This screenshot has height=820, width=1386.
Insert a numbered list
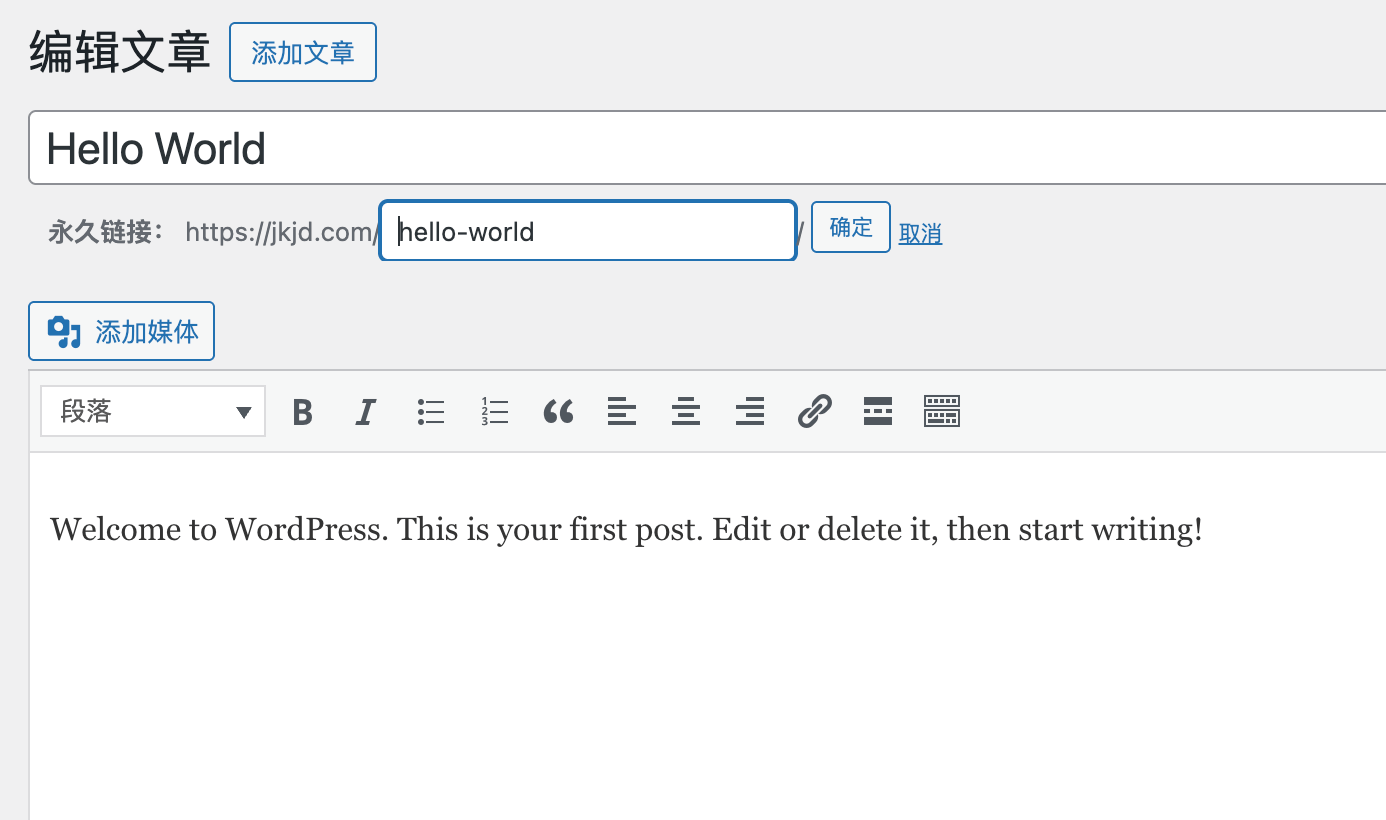click(494, 412)
